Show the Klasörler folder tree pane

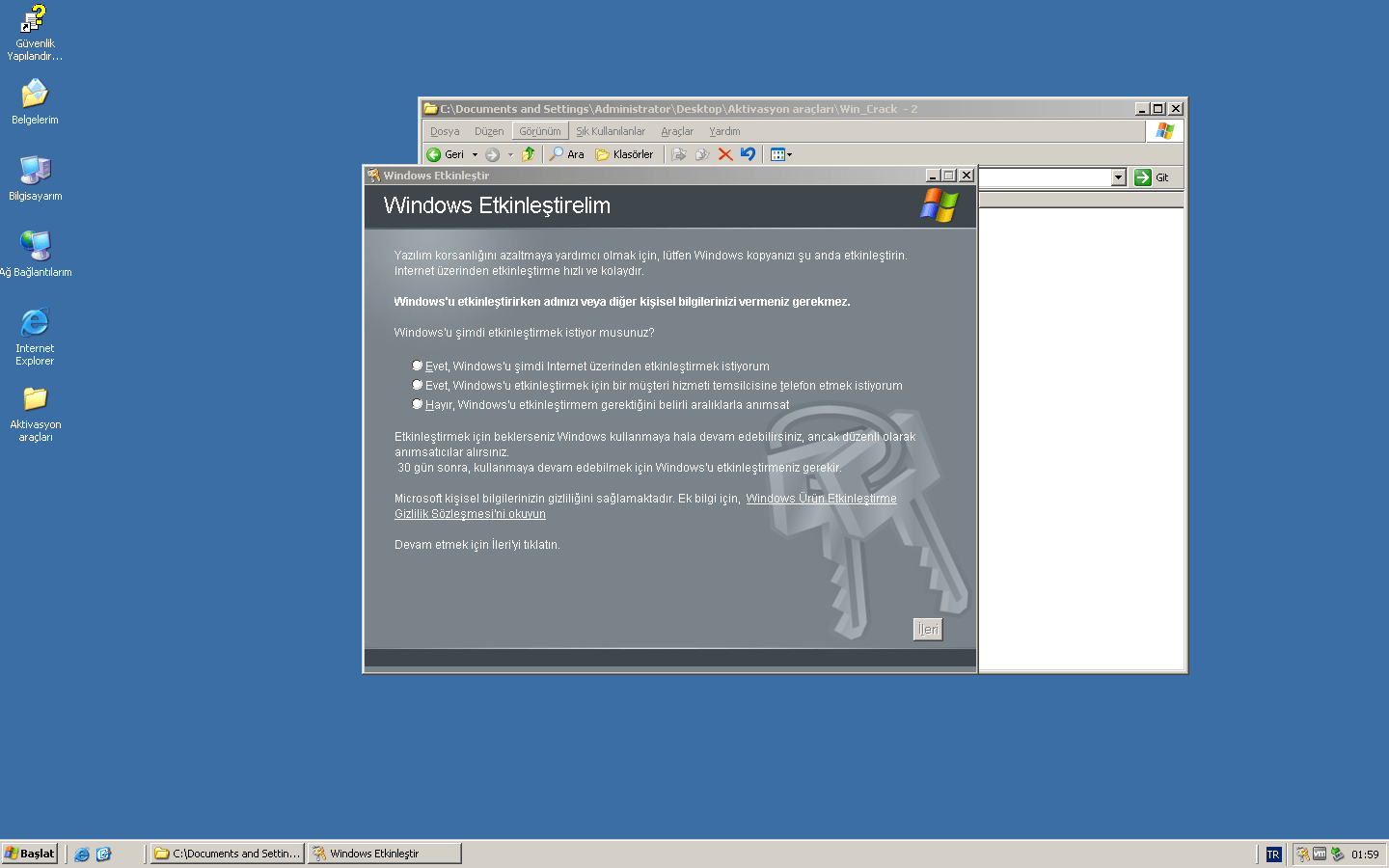click(624, 154)
